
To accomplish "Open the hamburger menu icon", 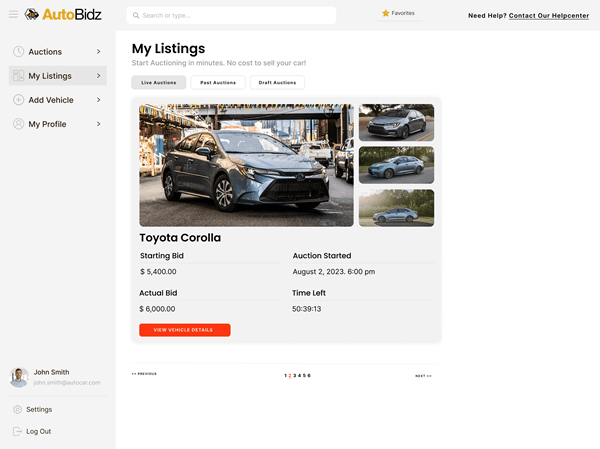I will (13, 15).
